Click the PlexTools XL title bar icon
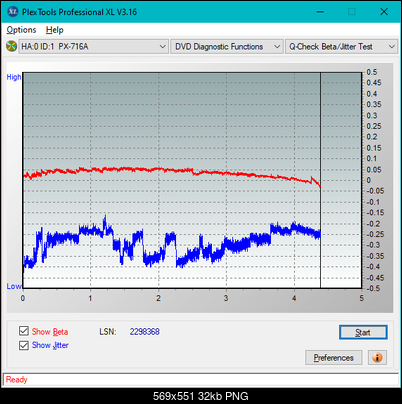 tap(13, 12)
